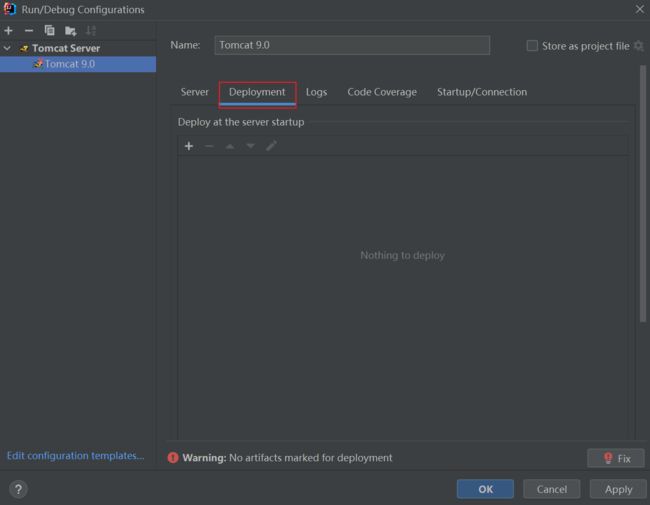Switch to Code Coverage tab

click(x=382, y=92)
